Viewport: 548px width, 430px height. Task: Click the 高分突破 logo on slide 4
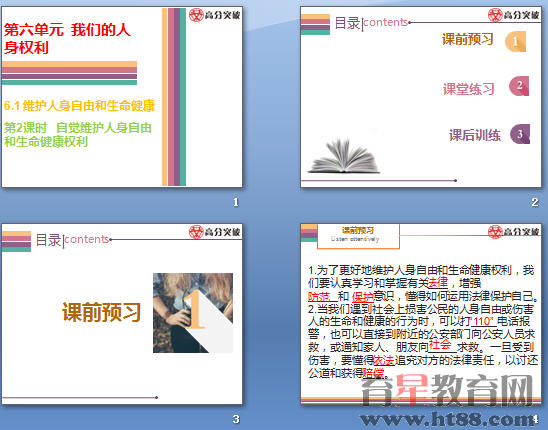click(x=514, y=232)
